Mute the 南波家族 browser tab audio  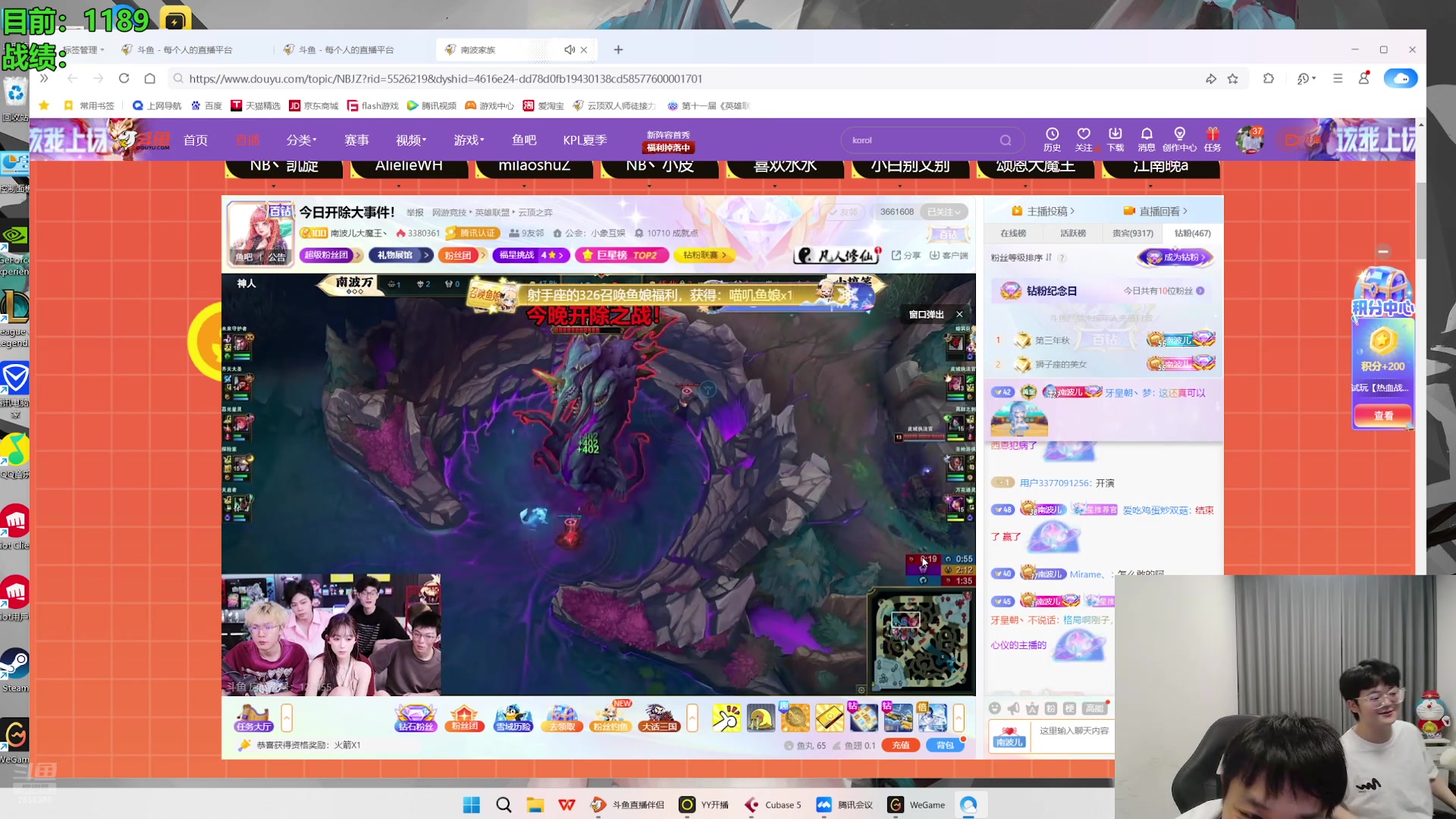[570, 50]
